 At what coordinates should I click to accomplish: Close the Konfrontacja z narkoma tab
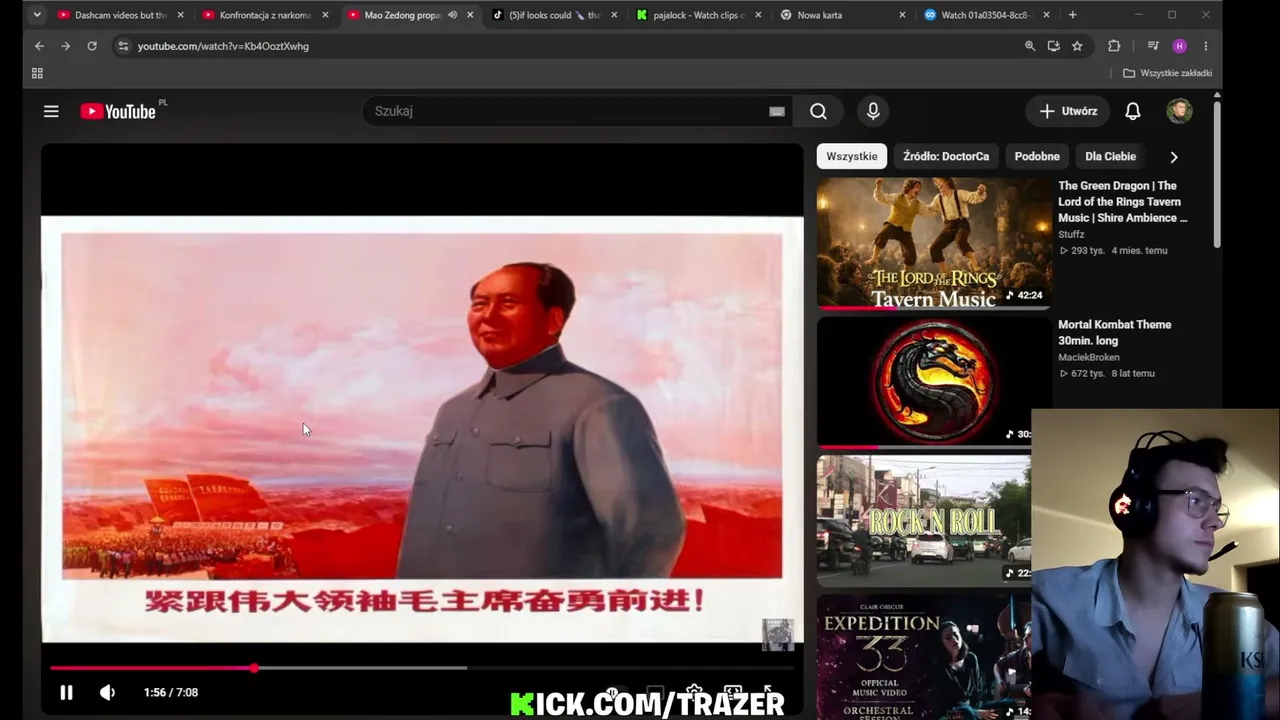click(325, 15)
